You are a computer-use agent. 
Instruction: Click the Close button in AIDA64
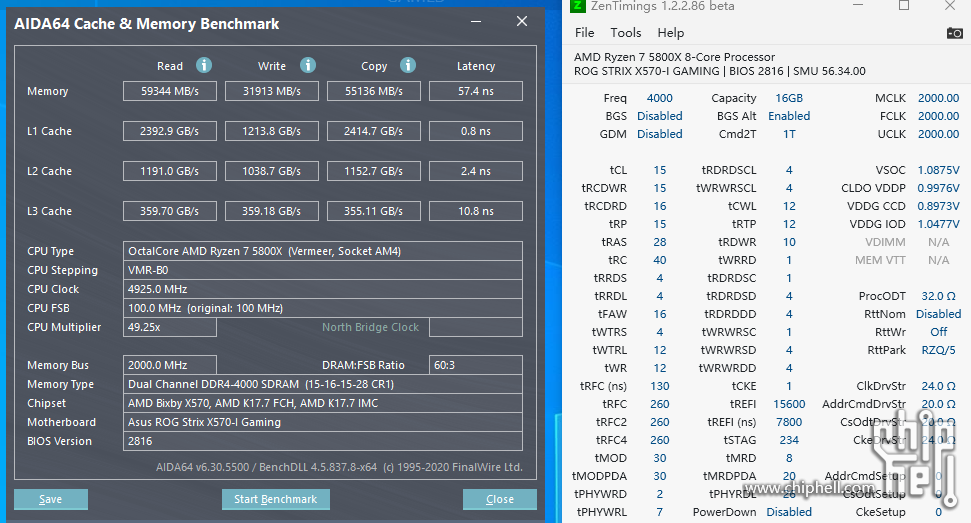click(x=500, y=499)
